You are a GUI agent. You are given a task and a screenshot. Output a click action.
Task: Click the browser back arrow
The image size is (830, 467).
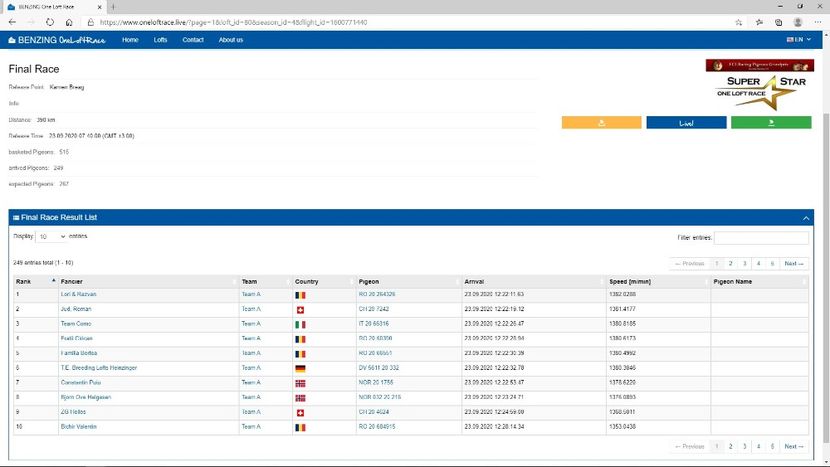13,22
